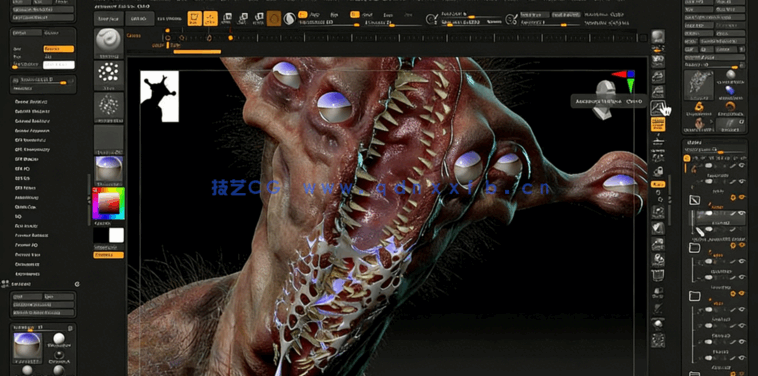
Task: Expand the first folder icon in subtool list
Action: point(695,200)
